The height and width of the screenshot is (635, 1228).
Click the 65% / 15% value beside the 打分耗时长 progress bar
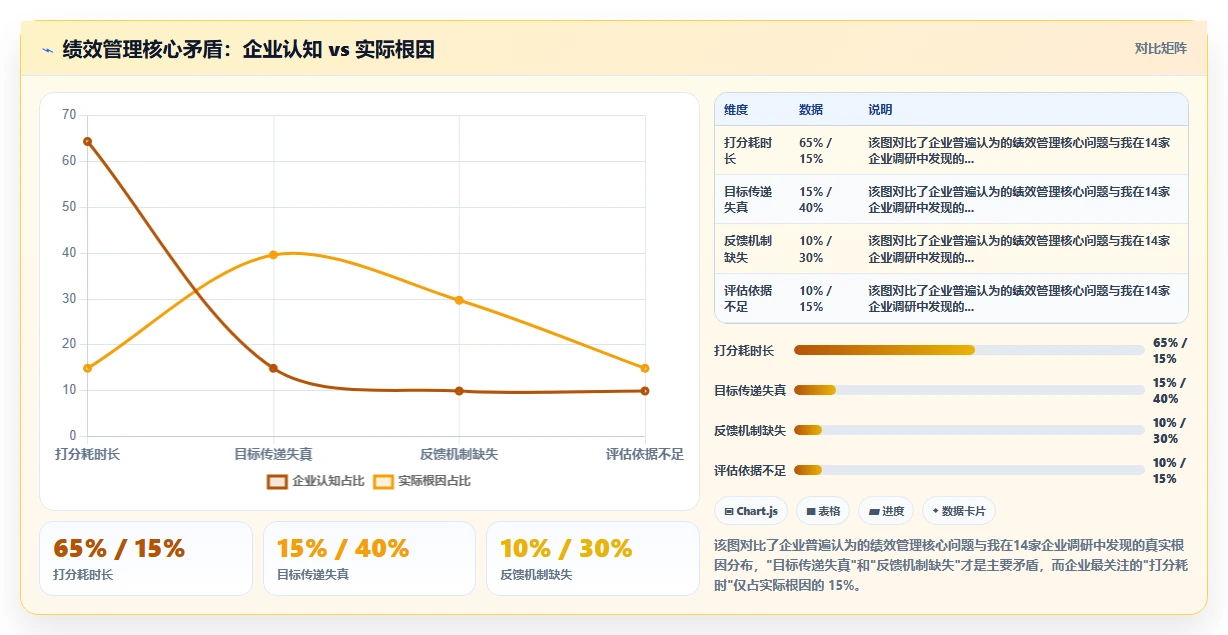pos(1170,350)
